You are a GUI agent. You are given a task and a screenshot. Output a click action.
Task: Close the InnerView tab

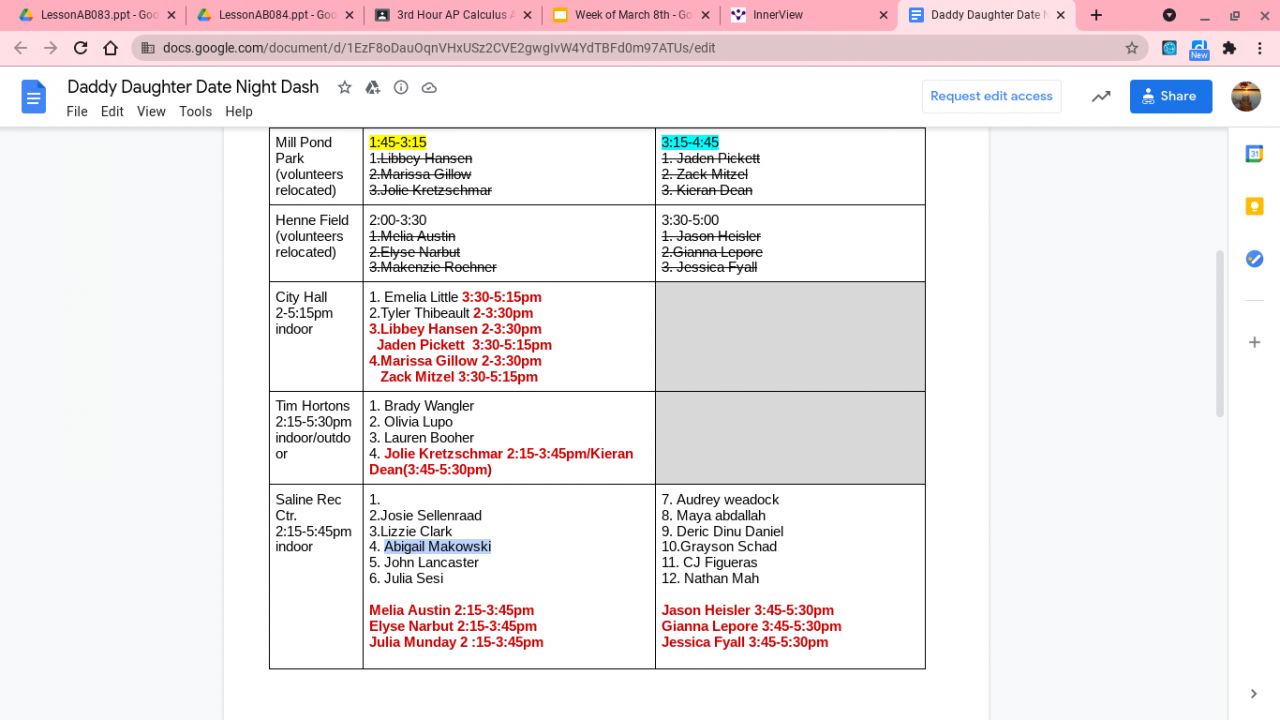click(x=883, y=15)
